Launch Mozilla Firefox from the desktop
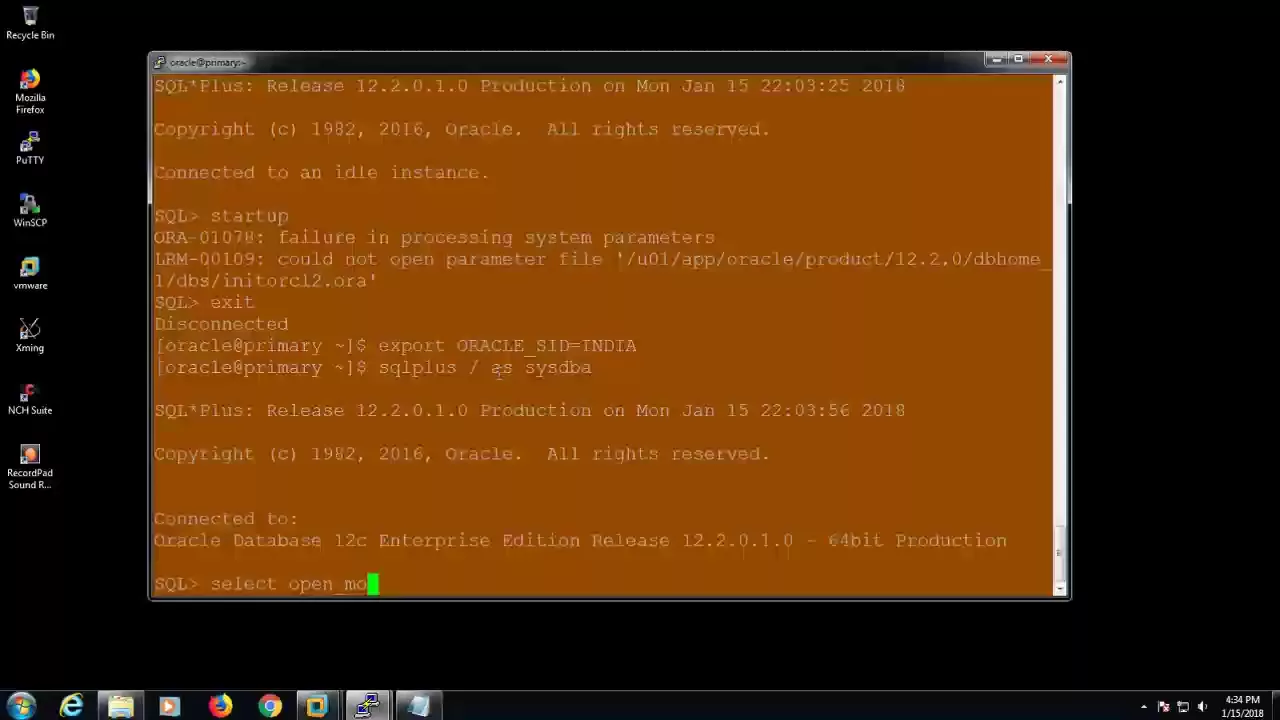1280x720 pixels. [30, 91]
